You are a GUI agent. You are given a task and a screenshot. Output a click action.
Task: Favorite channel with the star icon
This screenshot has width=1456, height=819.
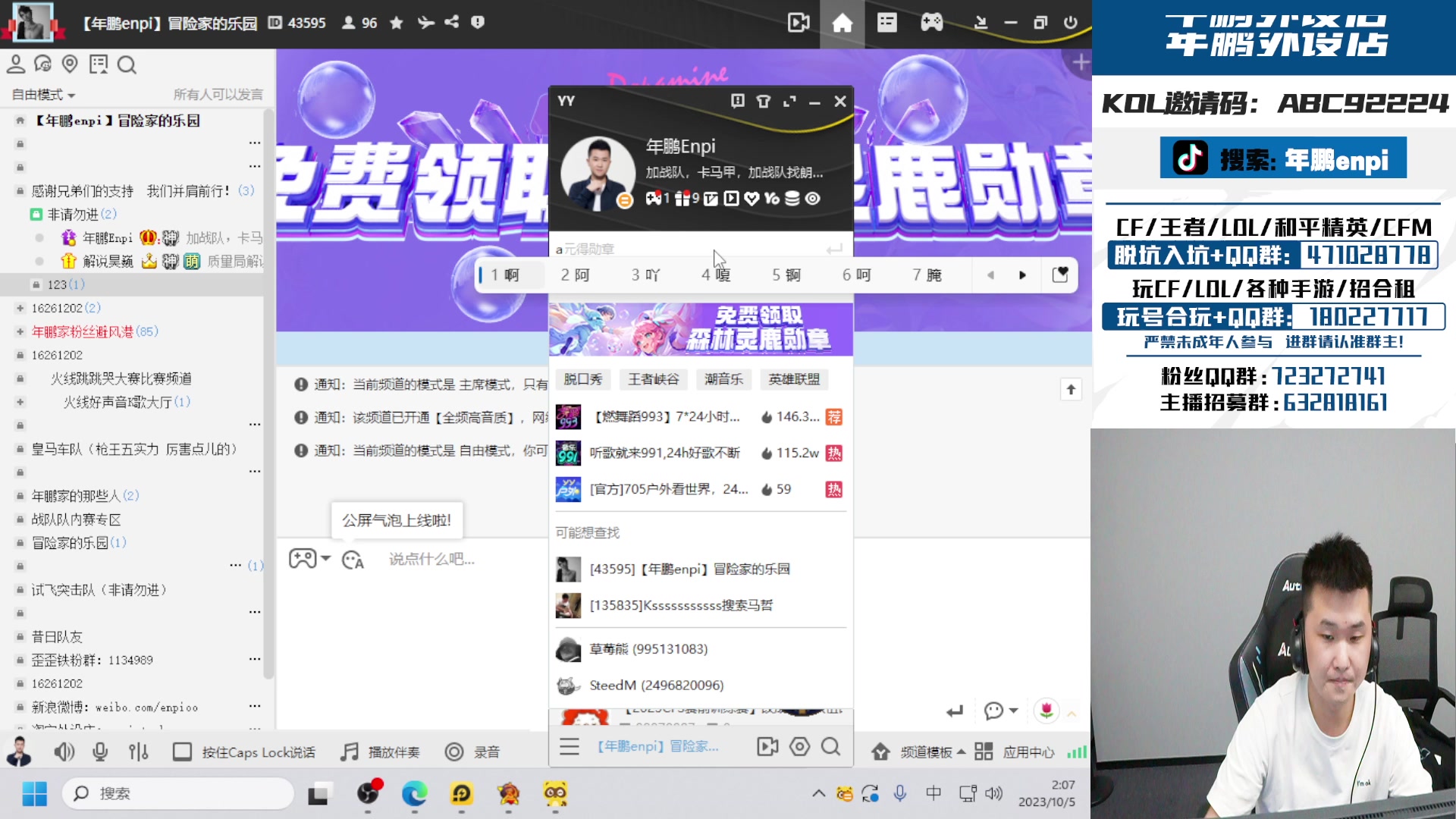coord(396,23)
